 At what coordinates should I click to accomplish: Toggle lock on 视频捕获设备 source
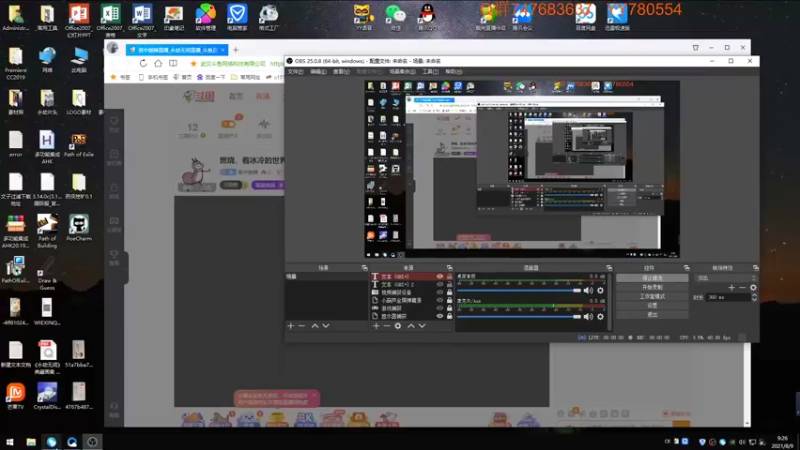click(x=449, y=292)
